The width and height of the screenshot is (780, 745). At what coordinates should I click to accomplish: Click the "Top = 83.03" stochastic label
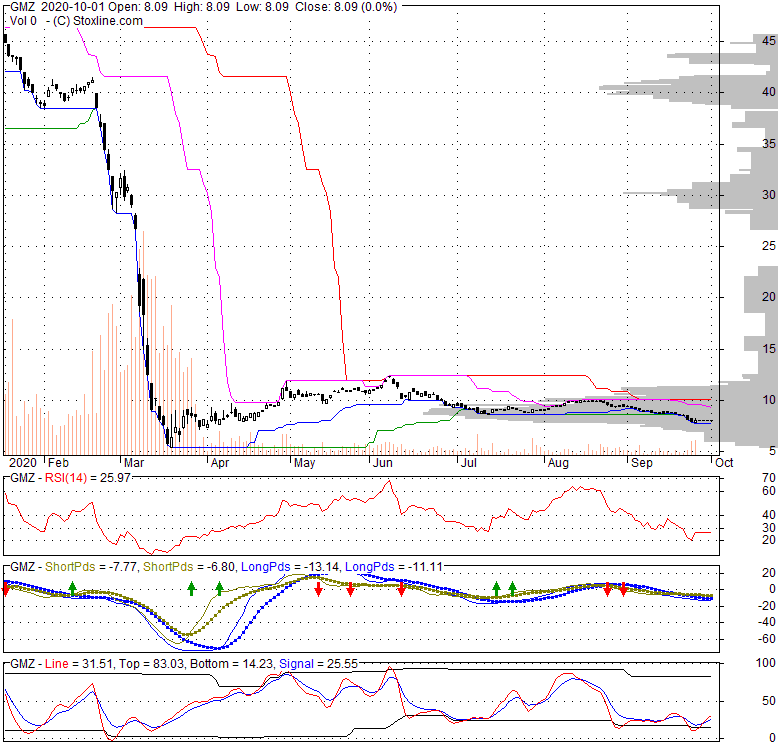click(151, 664)
